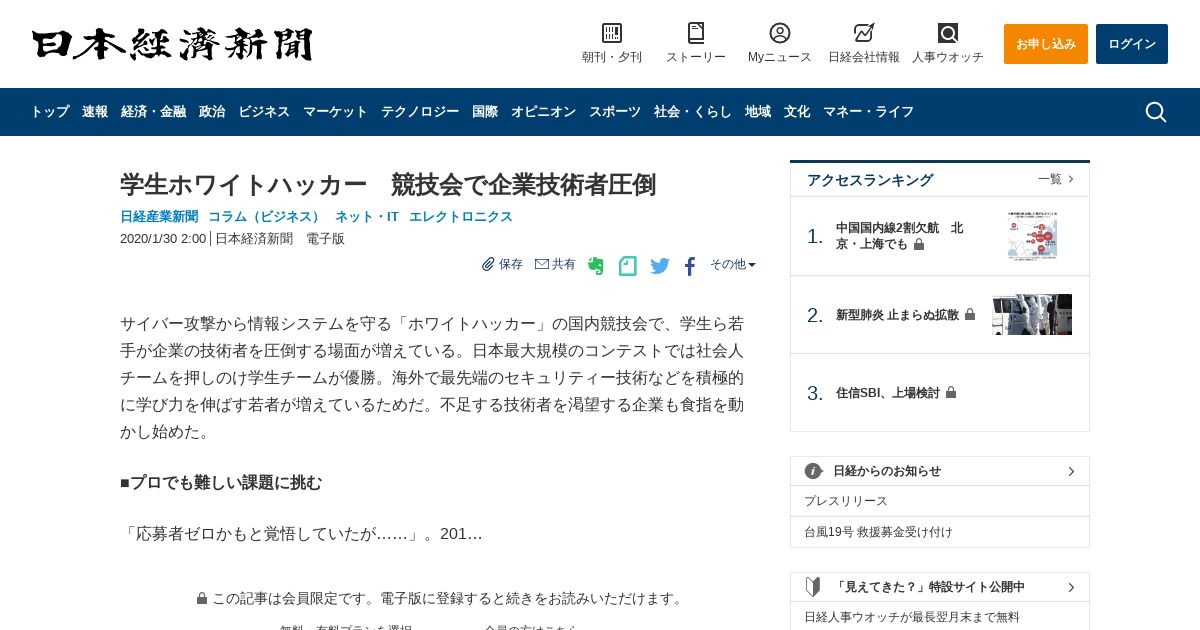Screen dimensions: 1200x630
Task: Select the 速報 menu item
Action: point(95,112)
